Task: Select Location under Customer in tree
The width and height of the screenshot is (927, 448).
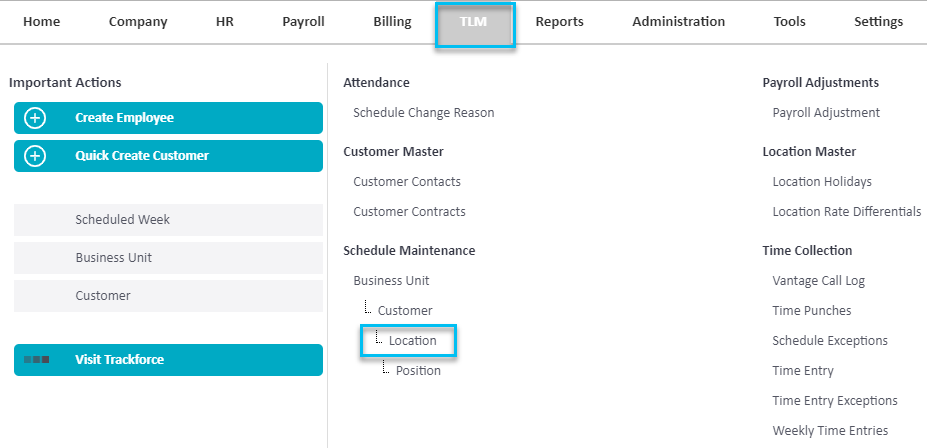Action: pos(413,340)
